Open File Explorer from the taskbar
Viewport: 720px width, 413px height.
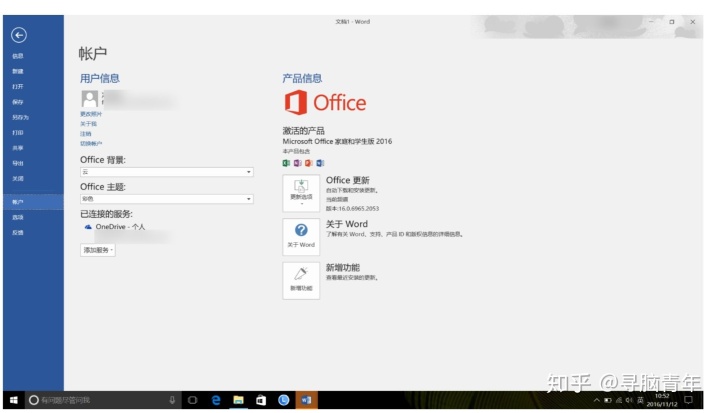click(x=238, y=400)
